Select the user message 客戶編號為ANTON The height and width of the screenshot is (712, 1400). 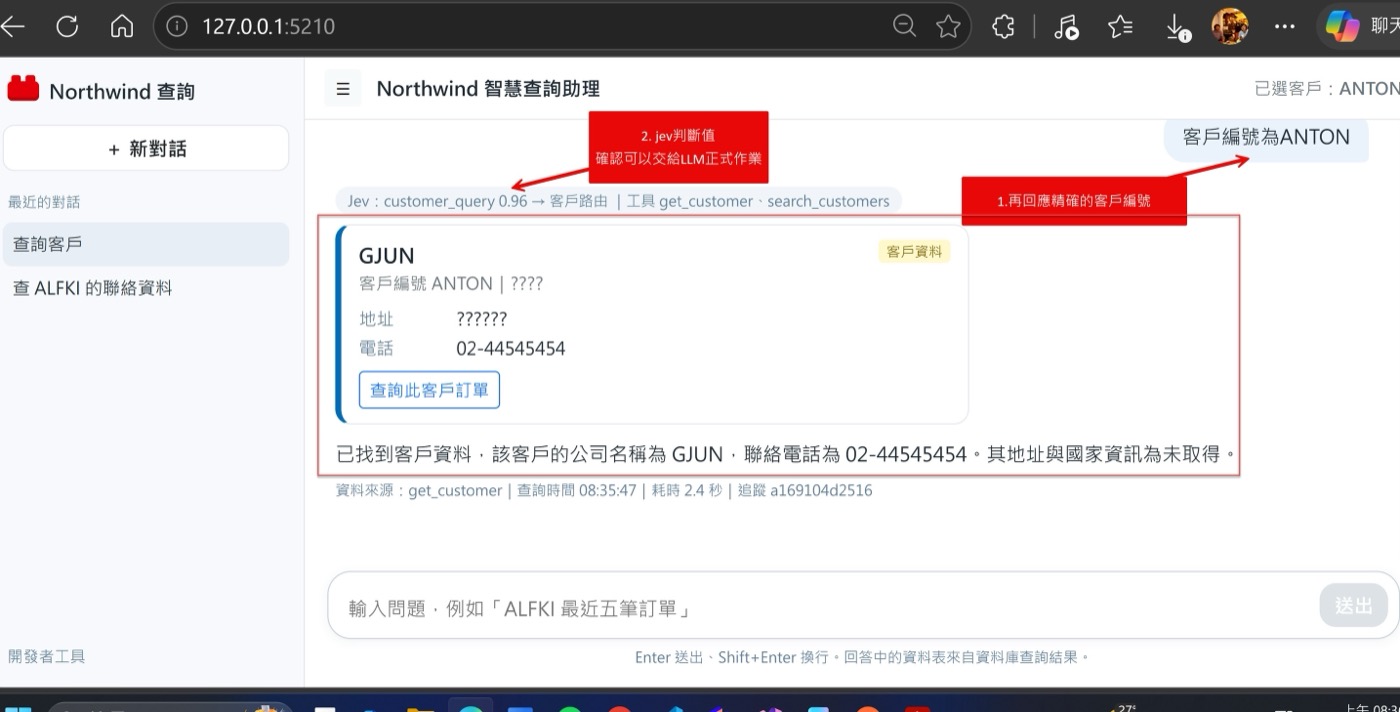click(x=1266, y=137)
